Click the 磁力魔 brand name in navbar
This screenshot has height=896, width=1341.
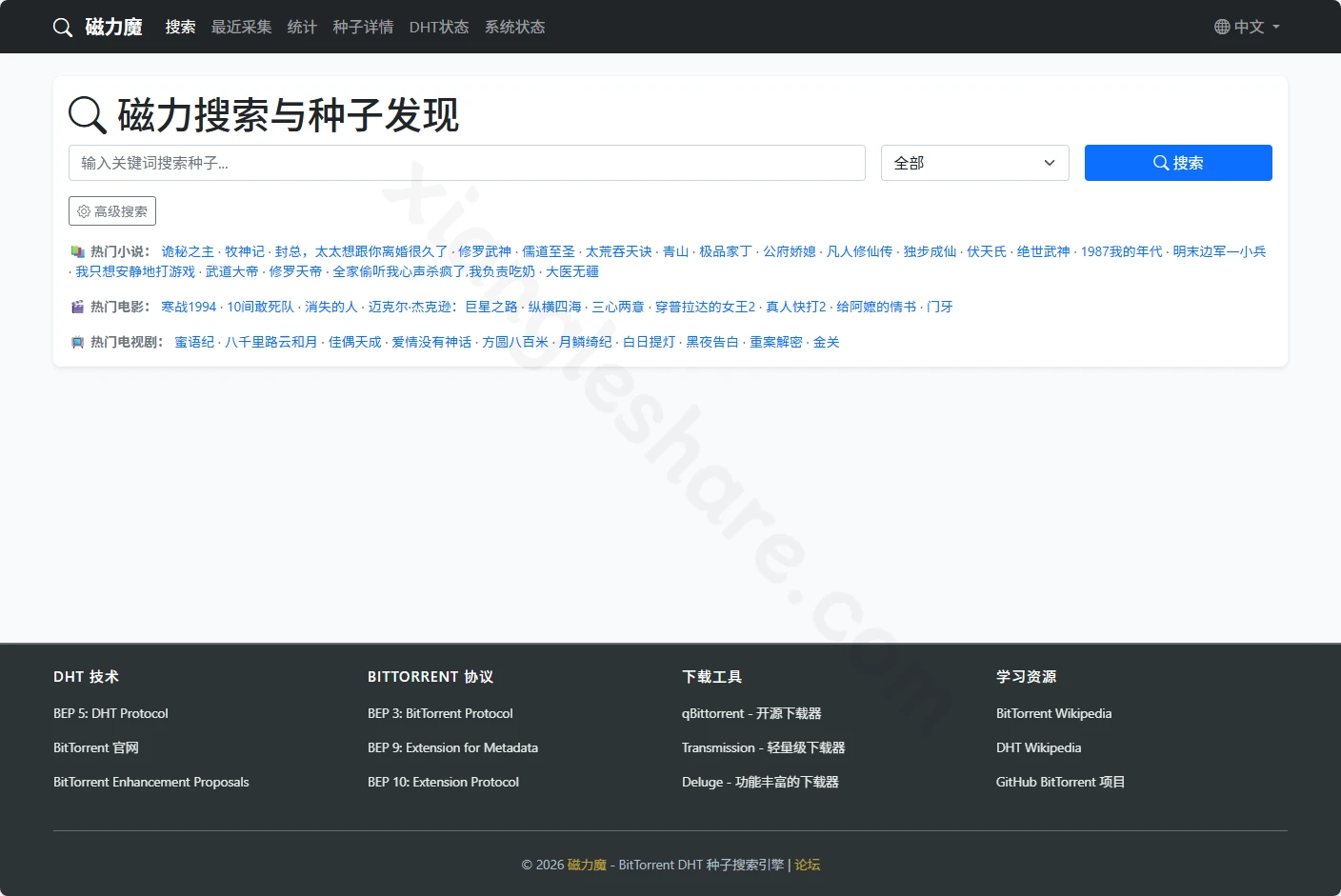point(113,27)
